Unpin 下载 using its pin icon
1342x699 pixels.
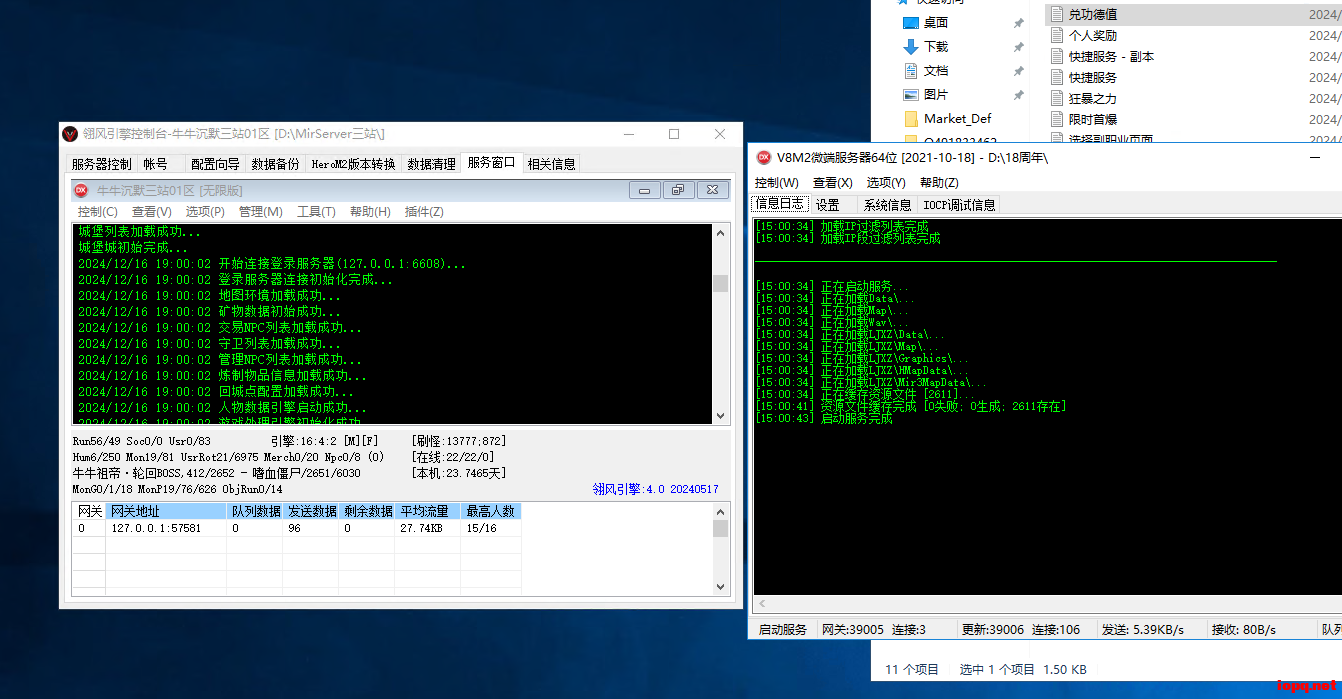pyautogui.click(x=1019, y=47)
